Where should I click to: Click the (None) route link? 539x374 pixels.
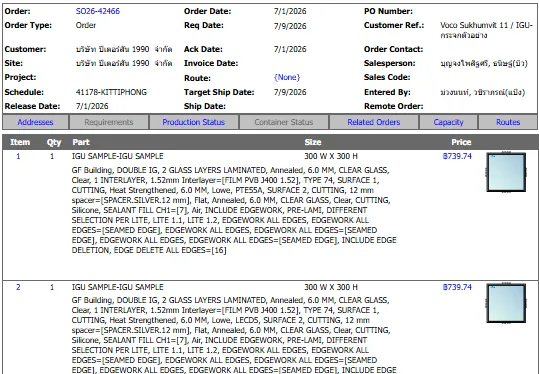[287, 77]
